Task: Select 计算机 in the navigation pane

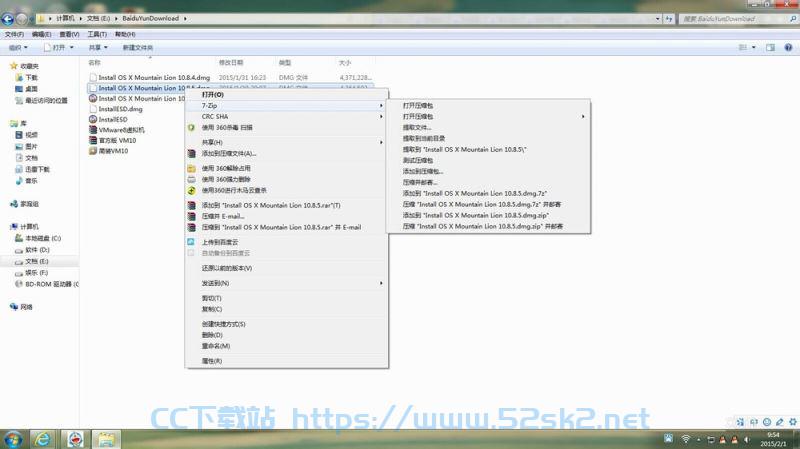Action: click(x=24, y=227)
